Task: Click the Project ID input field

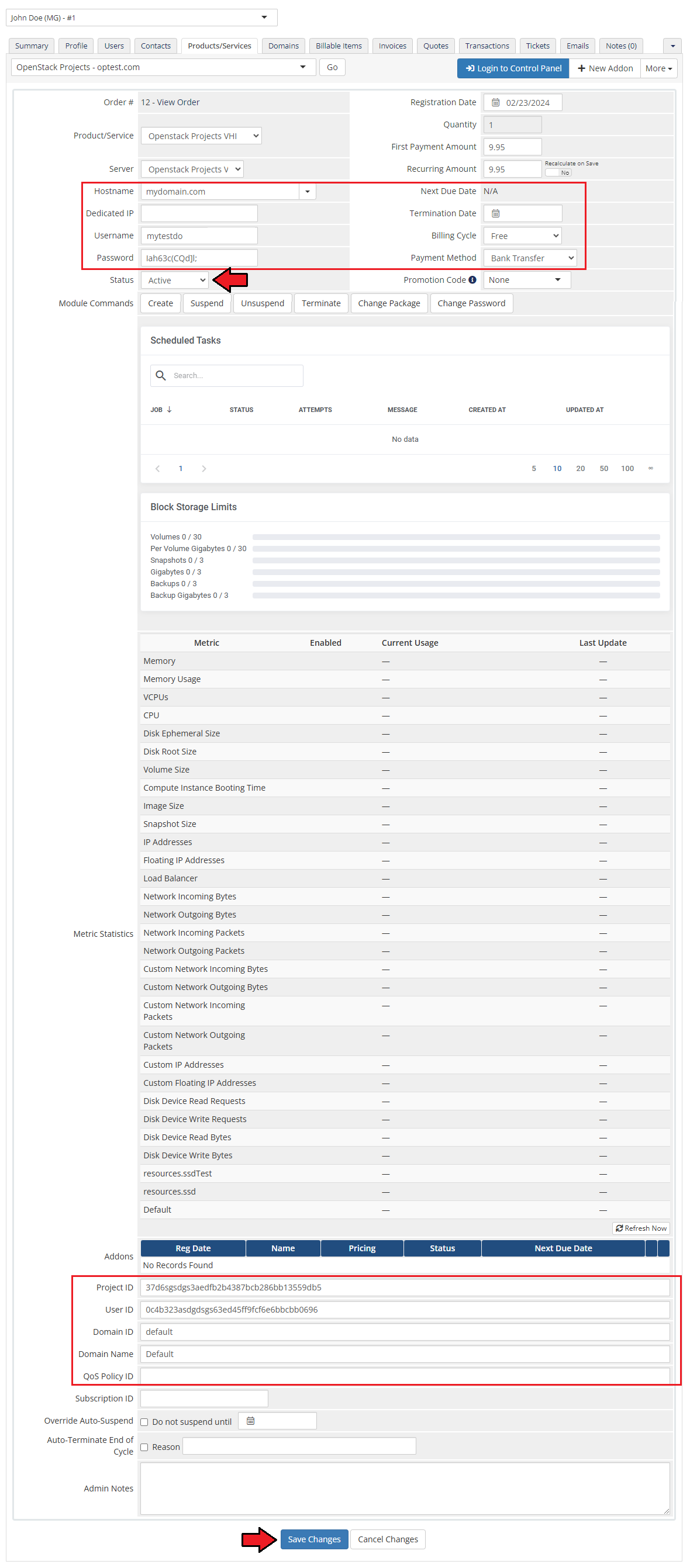Action: pos(405,1286)
